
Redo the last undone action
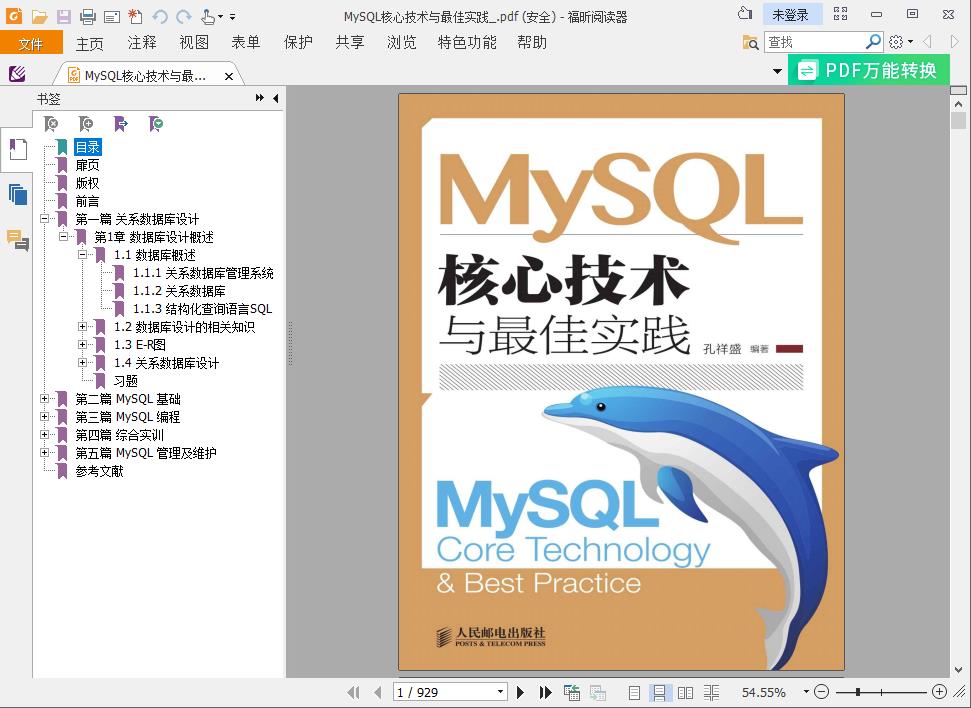(x=183, y=16)
